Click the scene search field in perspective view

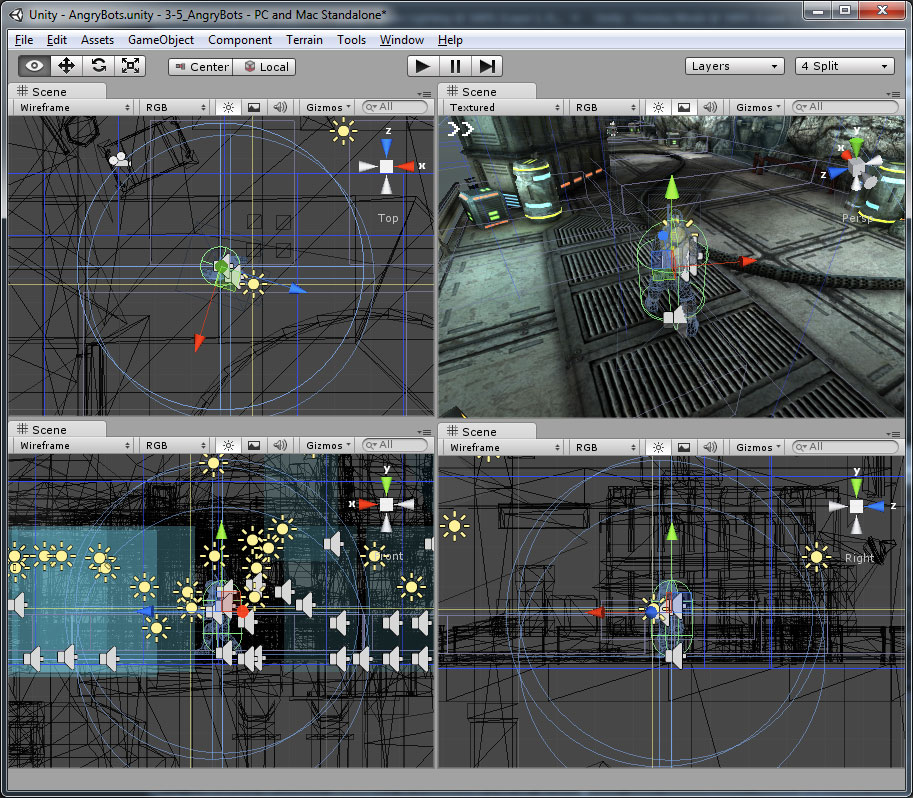click(x=845, y=107)
